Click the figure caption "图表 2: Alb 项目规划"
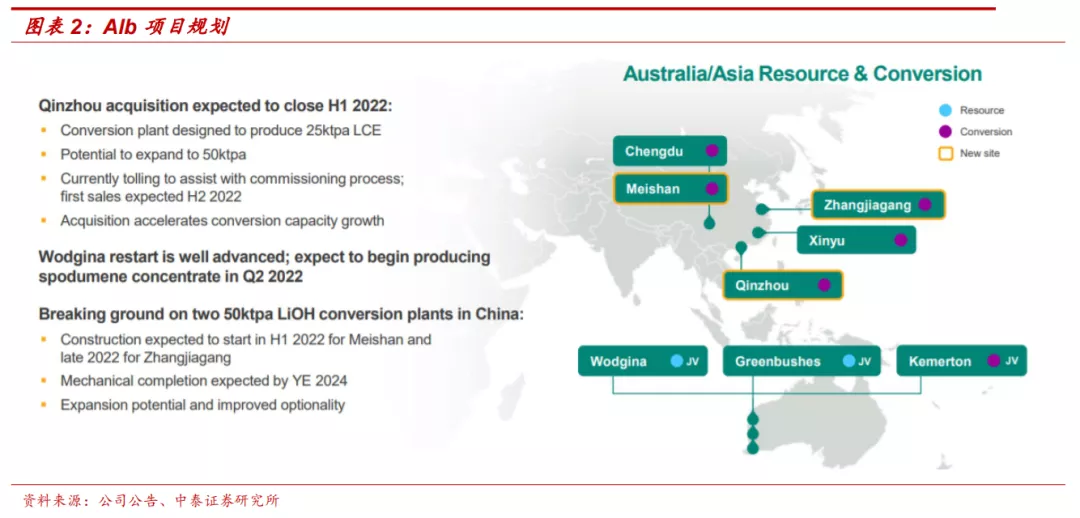 click(x=126, y=27)
